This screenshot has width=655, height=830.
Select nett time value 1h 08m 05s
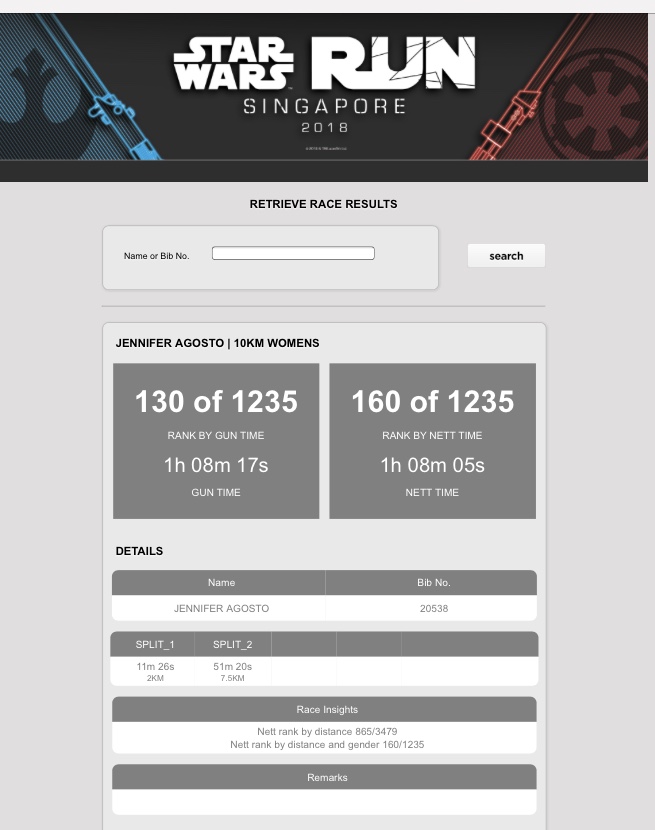click(x=433, y=465)
